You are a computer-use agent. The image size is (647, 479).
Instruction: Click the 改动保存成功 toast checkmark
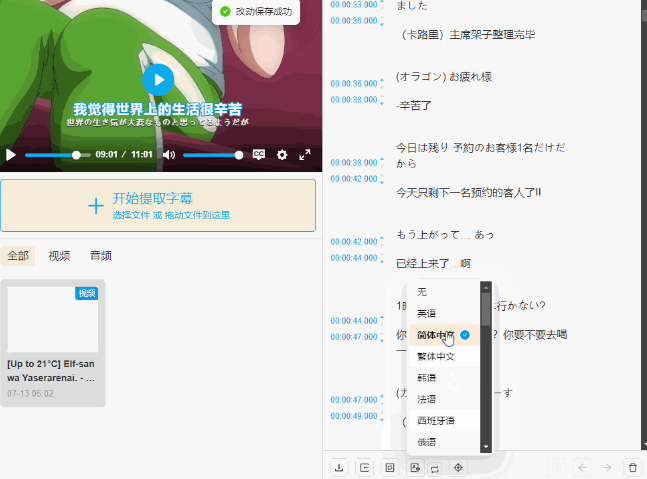(225, 12)
